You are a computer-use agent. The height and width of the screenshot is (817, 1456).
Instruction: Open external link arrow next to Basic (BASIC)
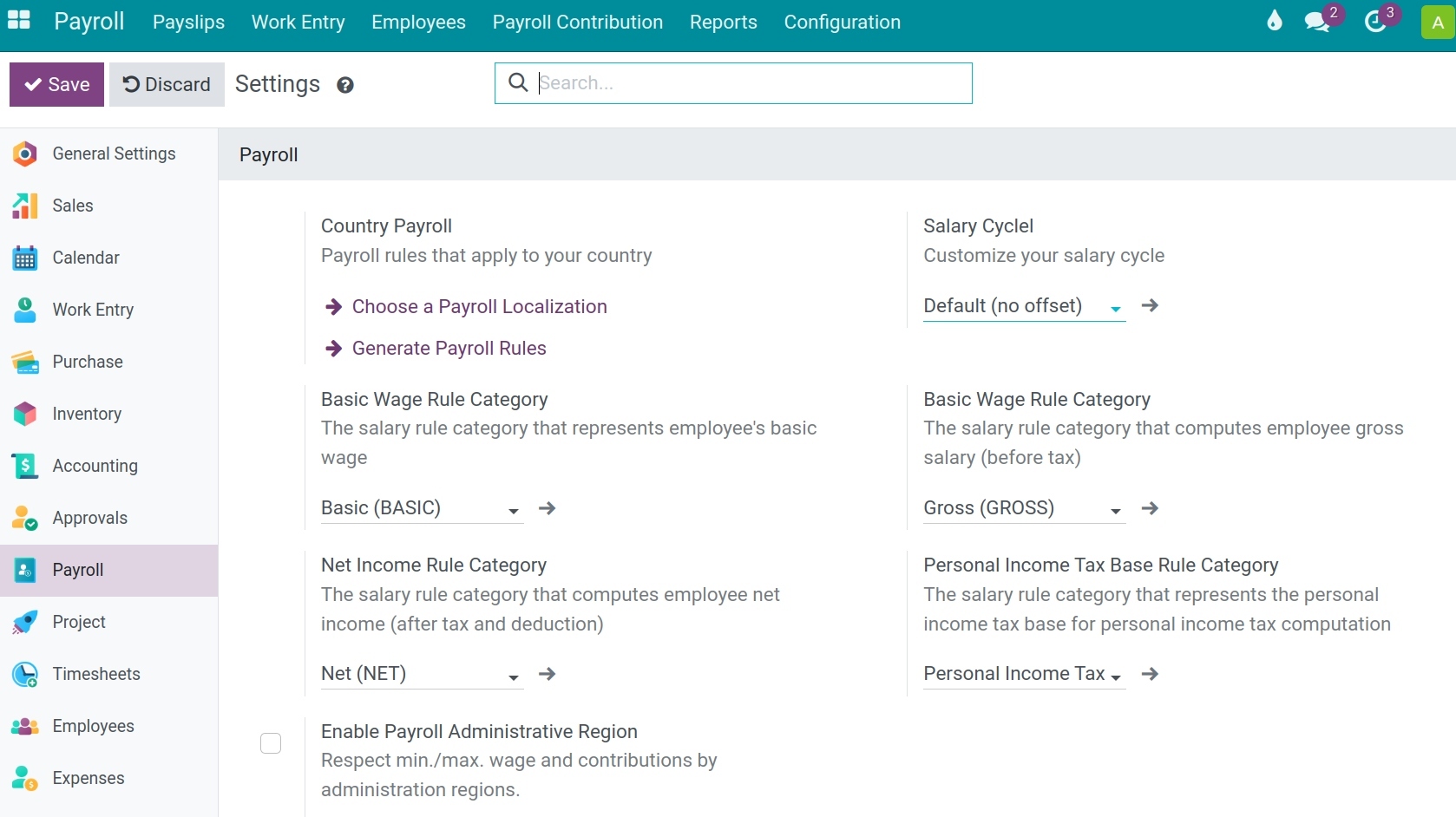point(547,508)
